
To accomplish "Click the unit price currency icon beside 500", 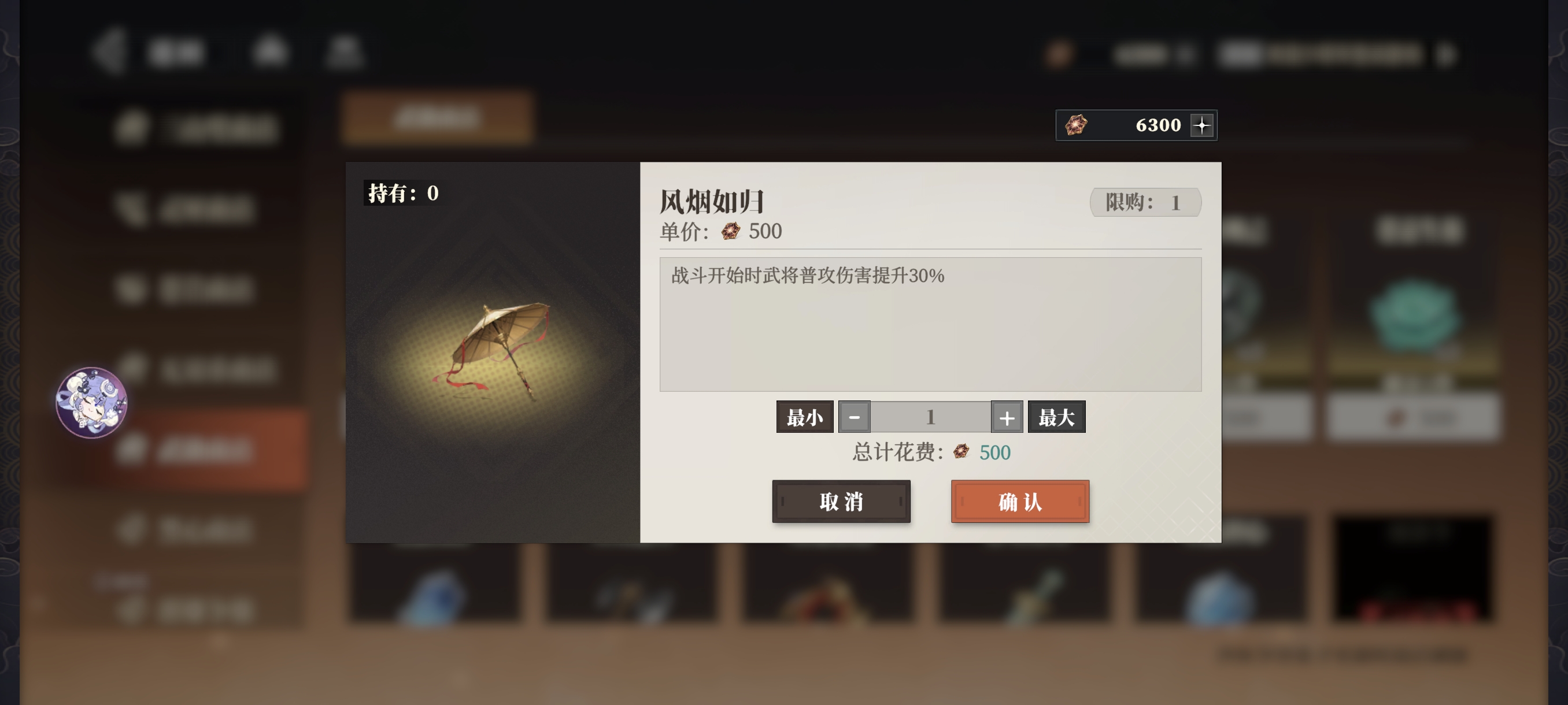I will 730,231.
